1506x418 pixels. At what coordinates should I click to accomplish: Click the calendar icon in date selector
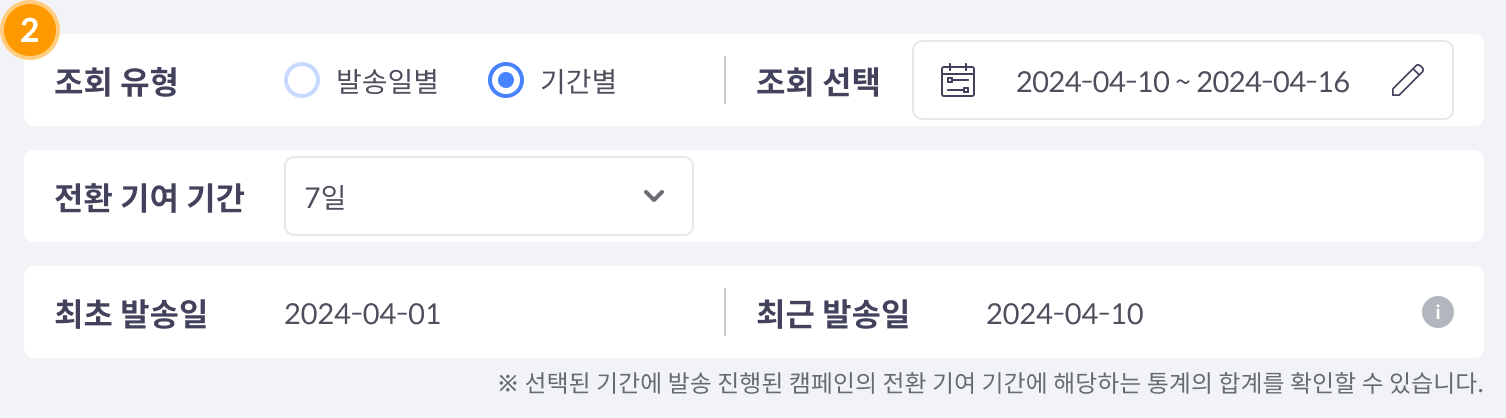pyautogui.click(x=958, y=81)
